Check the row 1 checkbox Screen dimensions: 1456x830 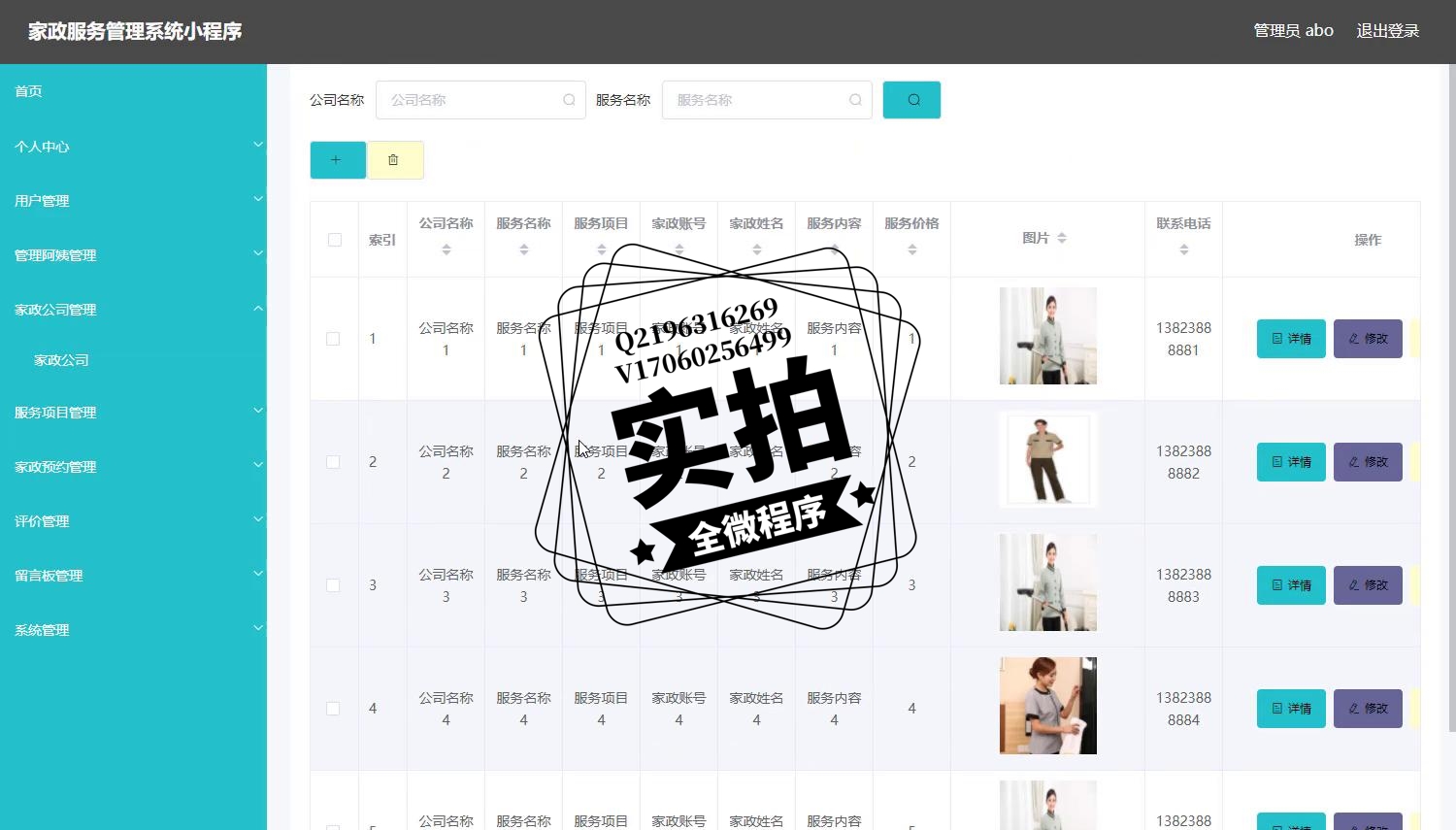(333, 339)
